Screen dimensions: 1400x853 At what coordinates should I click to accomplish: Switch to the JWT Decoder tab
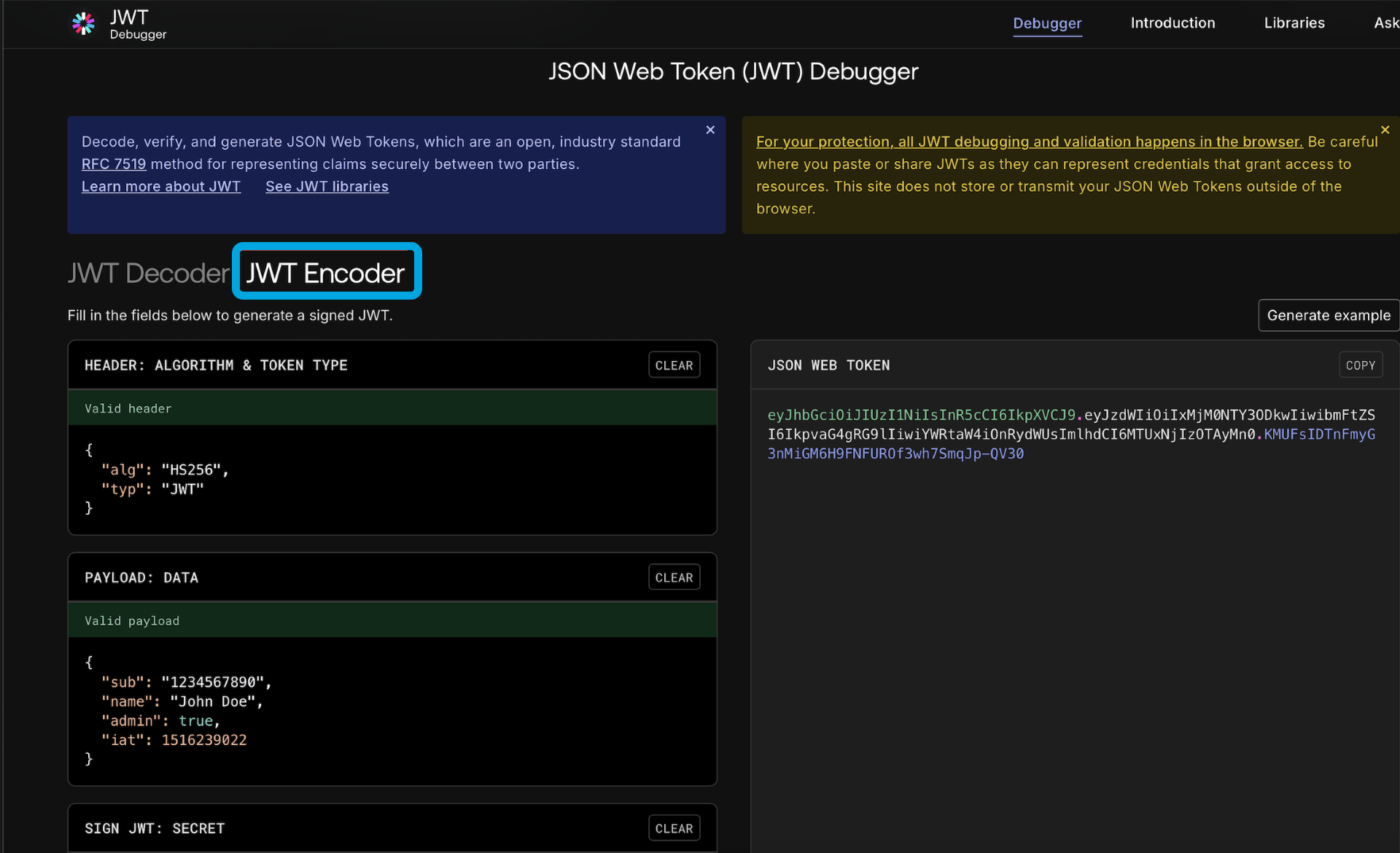coord(148,273)
